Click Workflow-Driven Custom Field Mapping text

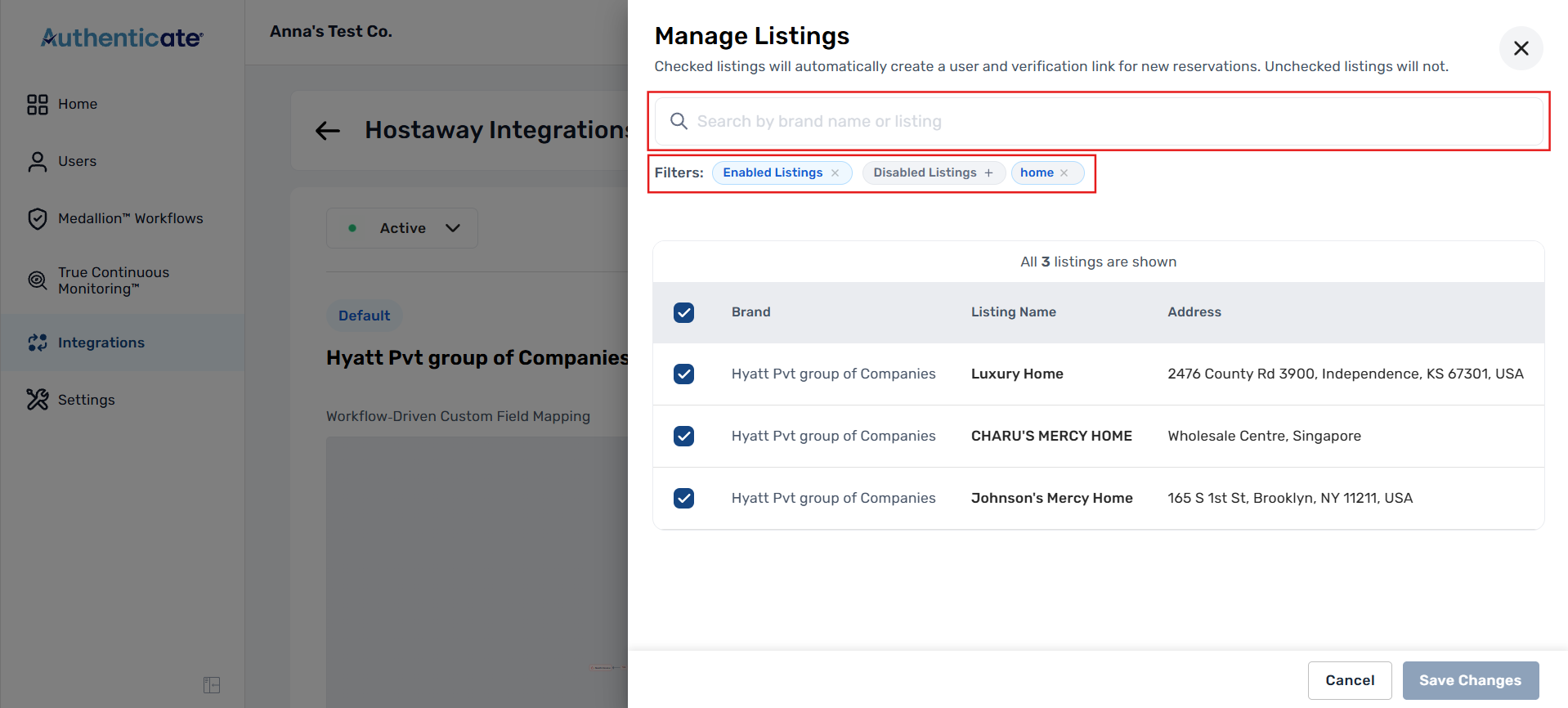tap(458, 416)
